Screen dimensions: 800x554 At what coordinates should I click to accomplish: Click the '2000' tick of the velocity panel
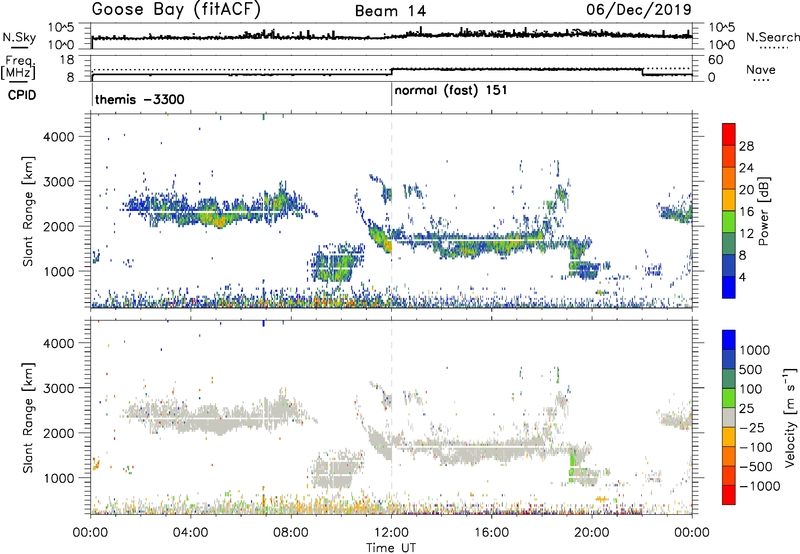tap(59, 433)
